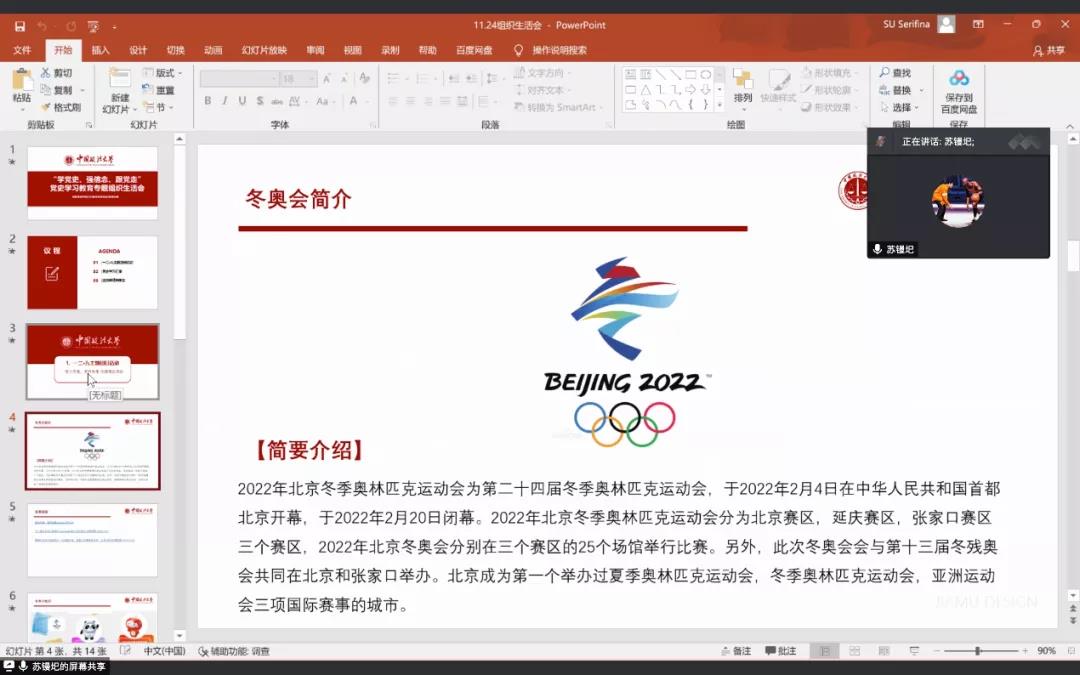Save the presentation from the quick access toolbar

point(20,26)
